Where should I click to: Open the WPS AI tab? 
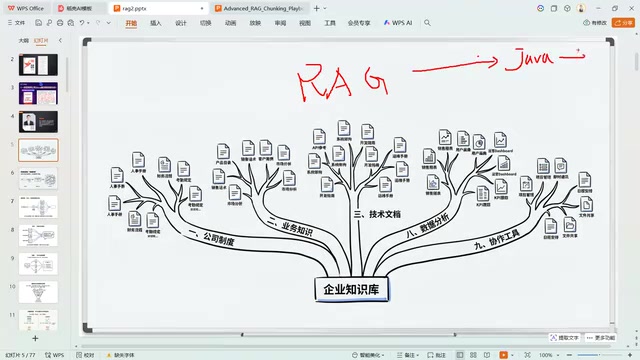coord(398,23)
